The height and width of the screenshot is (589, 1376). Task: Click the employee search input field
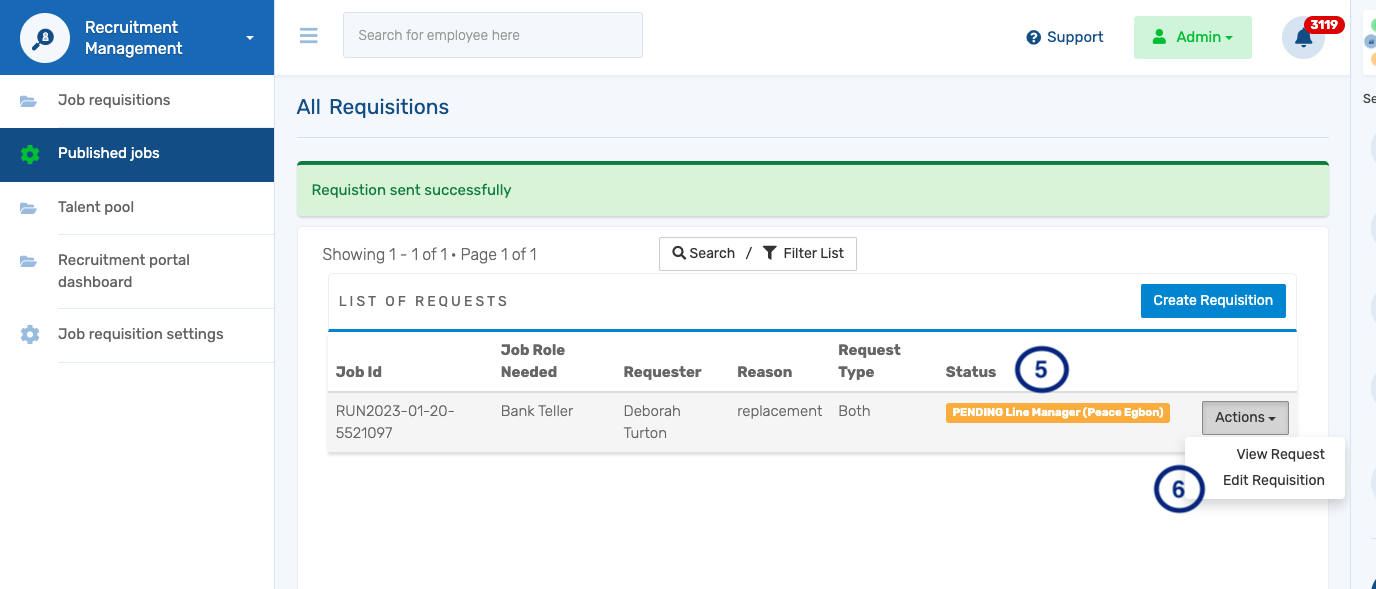[492, 35]
